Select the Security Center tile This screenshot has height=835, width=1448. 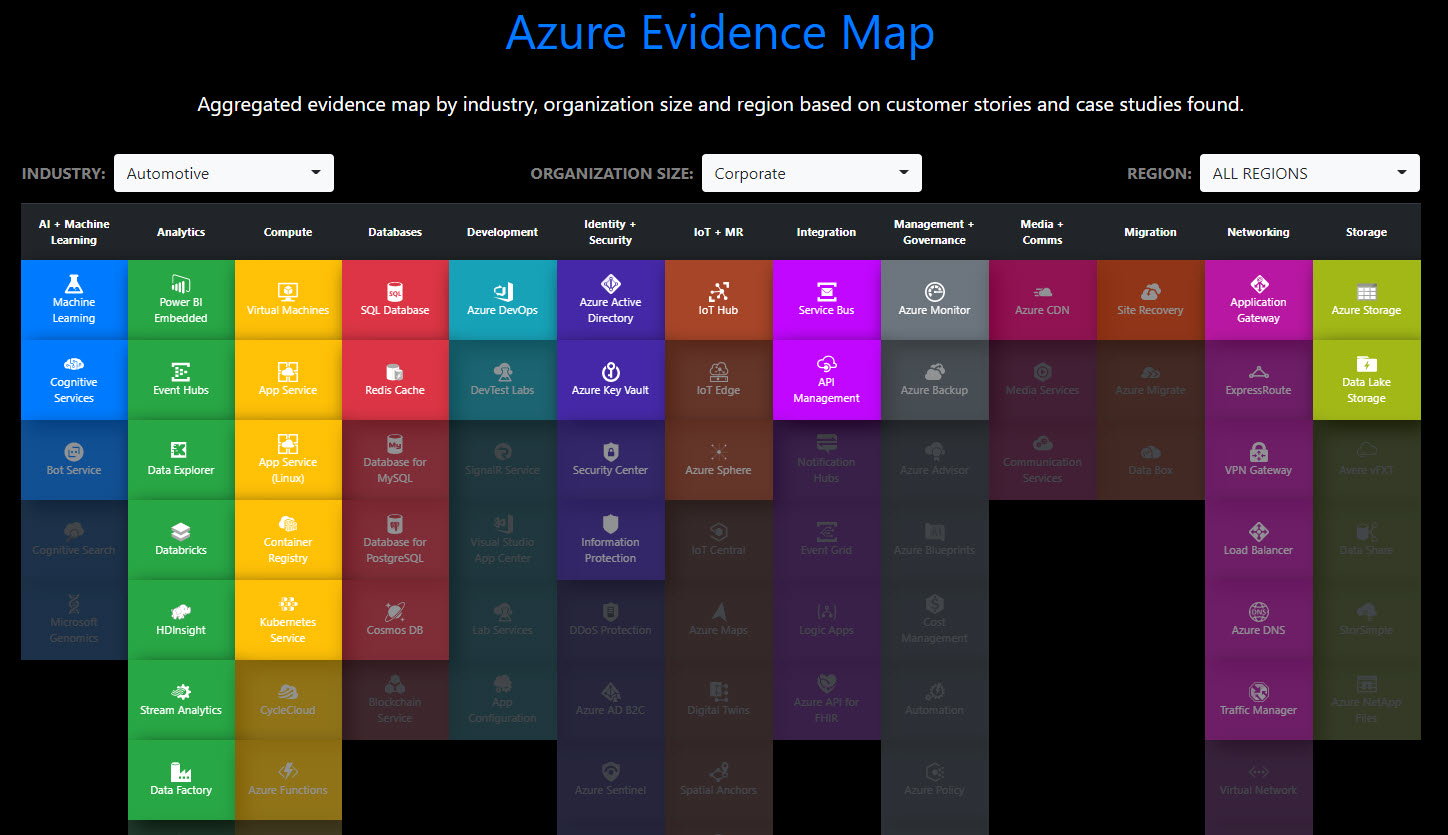[611, 460]
